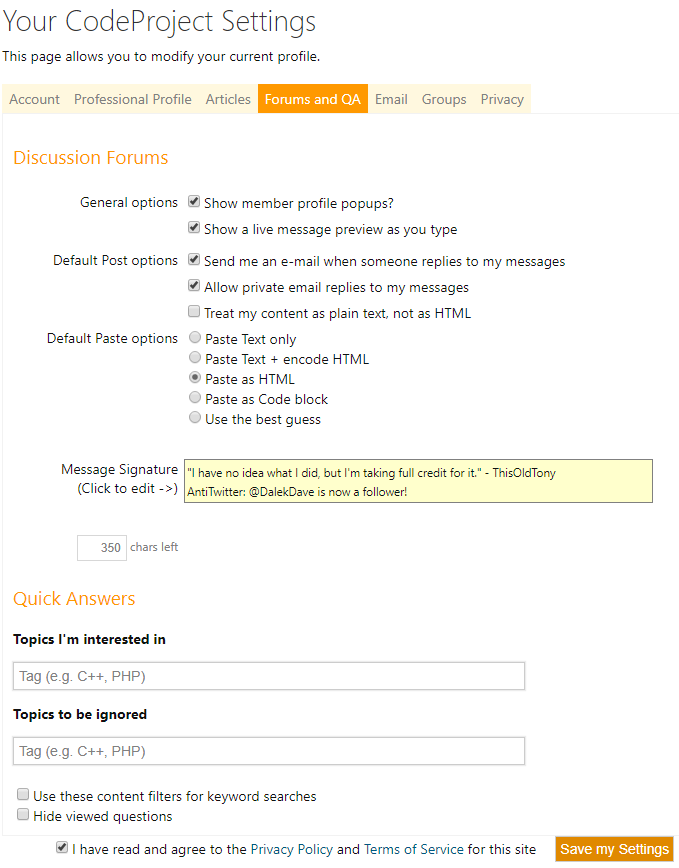This screenshot has height=868, width=679.
Task: Click the Discussion Forums heading
Action: [91, 158]
